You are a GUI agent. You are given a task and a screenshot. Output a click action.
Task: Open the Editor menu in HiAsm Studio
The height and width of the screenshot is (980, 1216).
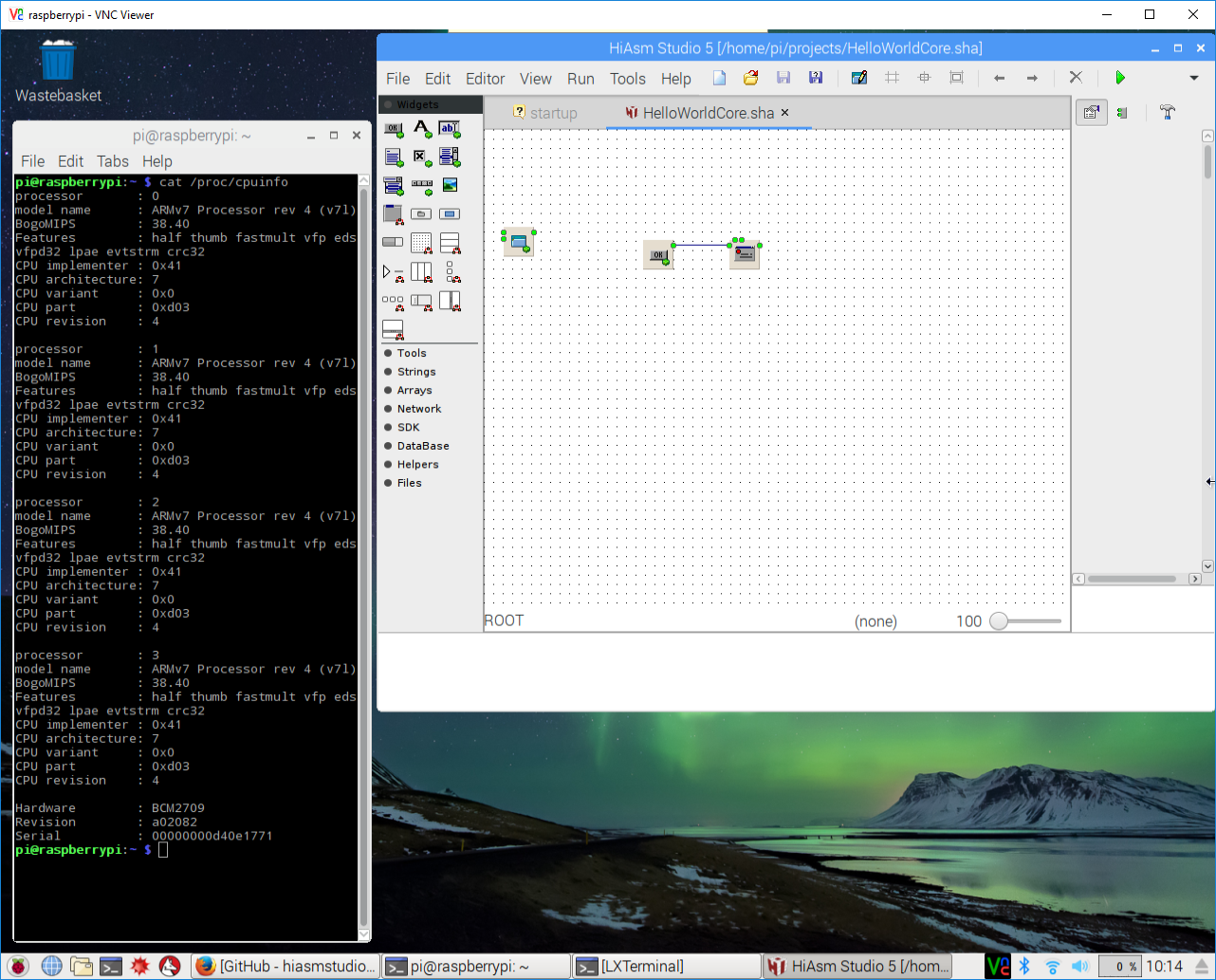click(x=485, y=79)
